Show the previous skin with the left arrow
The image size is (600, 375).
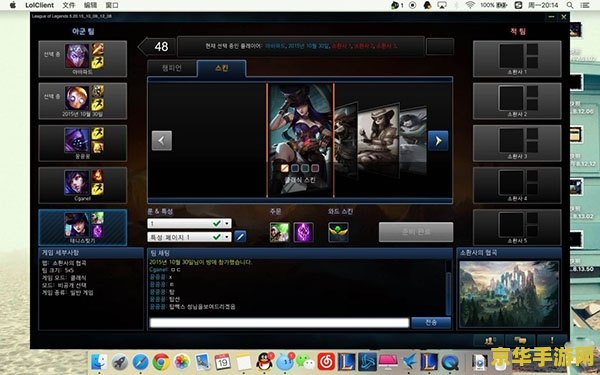[162, 140]
